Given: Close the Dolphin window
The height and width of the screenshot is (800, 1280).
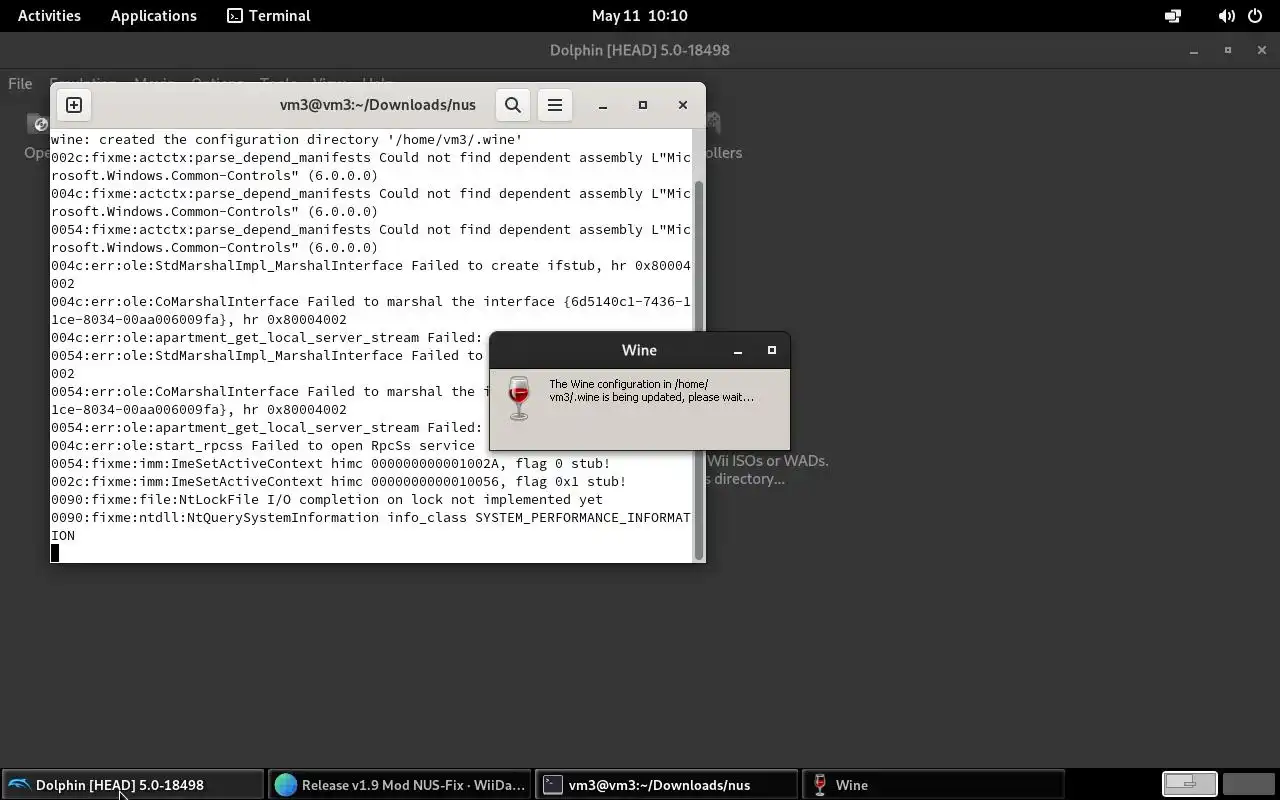Looking at the screenshot, I should (x=1262, y=50).
